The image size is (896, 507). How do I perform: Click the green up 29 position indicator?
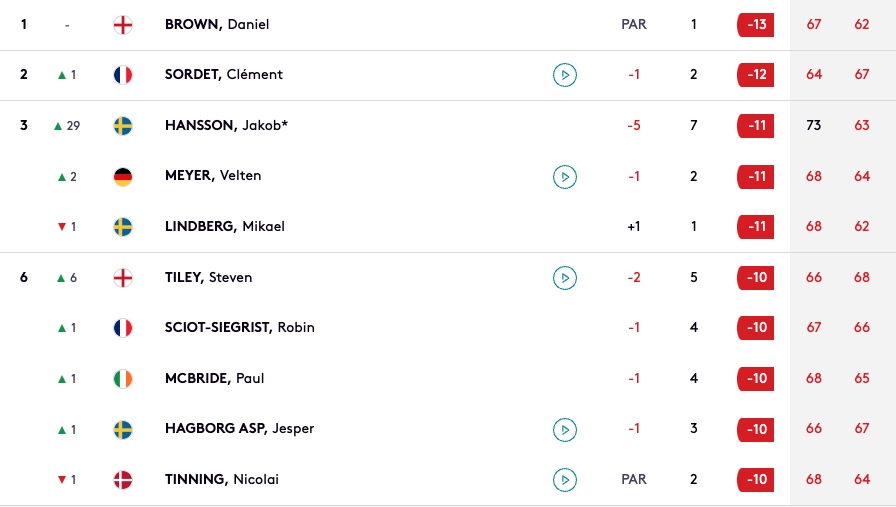[x=67, y=126]
